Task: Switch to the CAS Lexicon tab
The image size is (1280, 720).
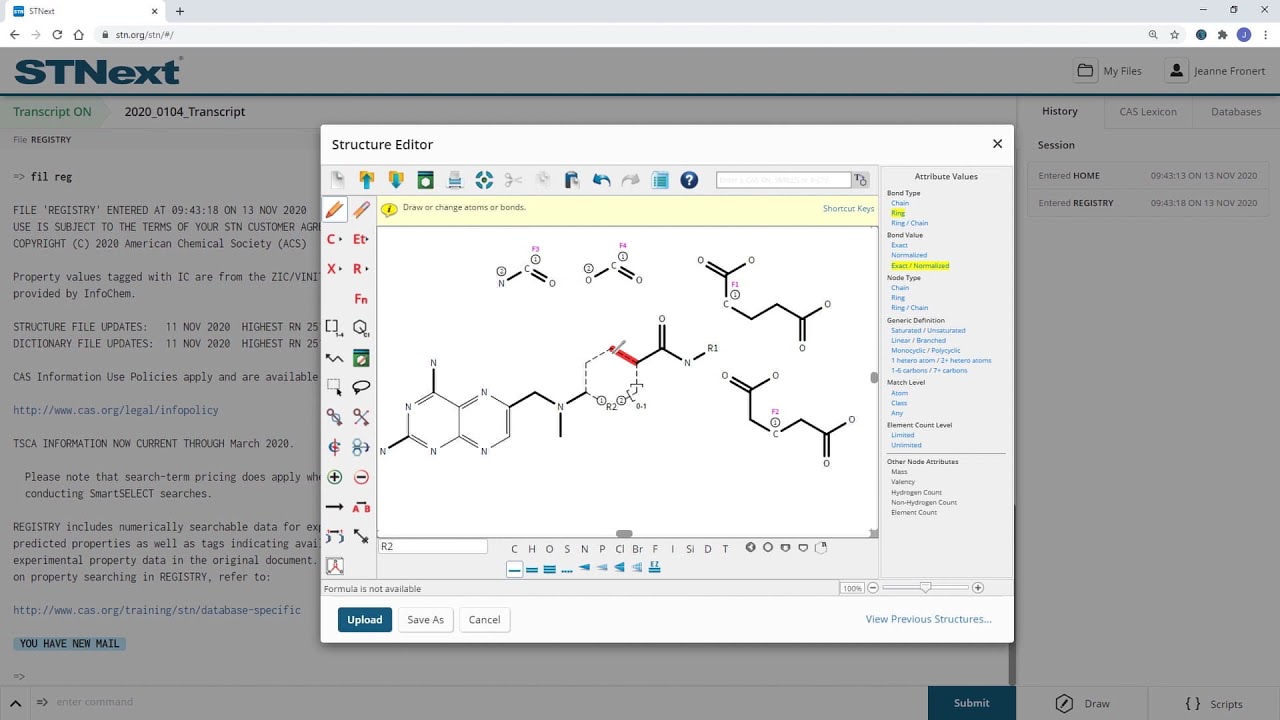Action: click(1148, 111)
